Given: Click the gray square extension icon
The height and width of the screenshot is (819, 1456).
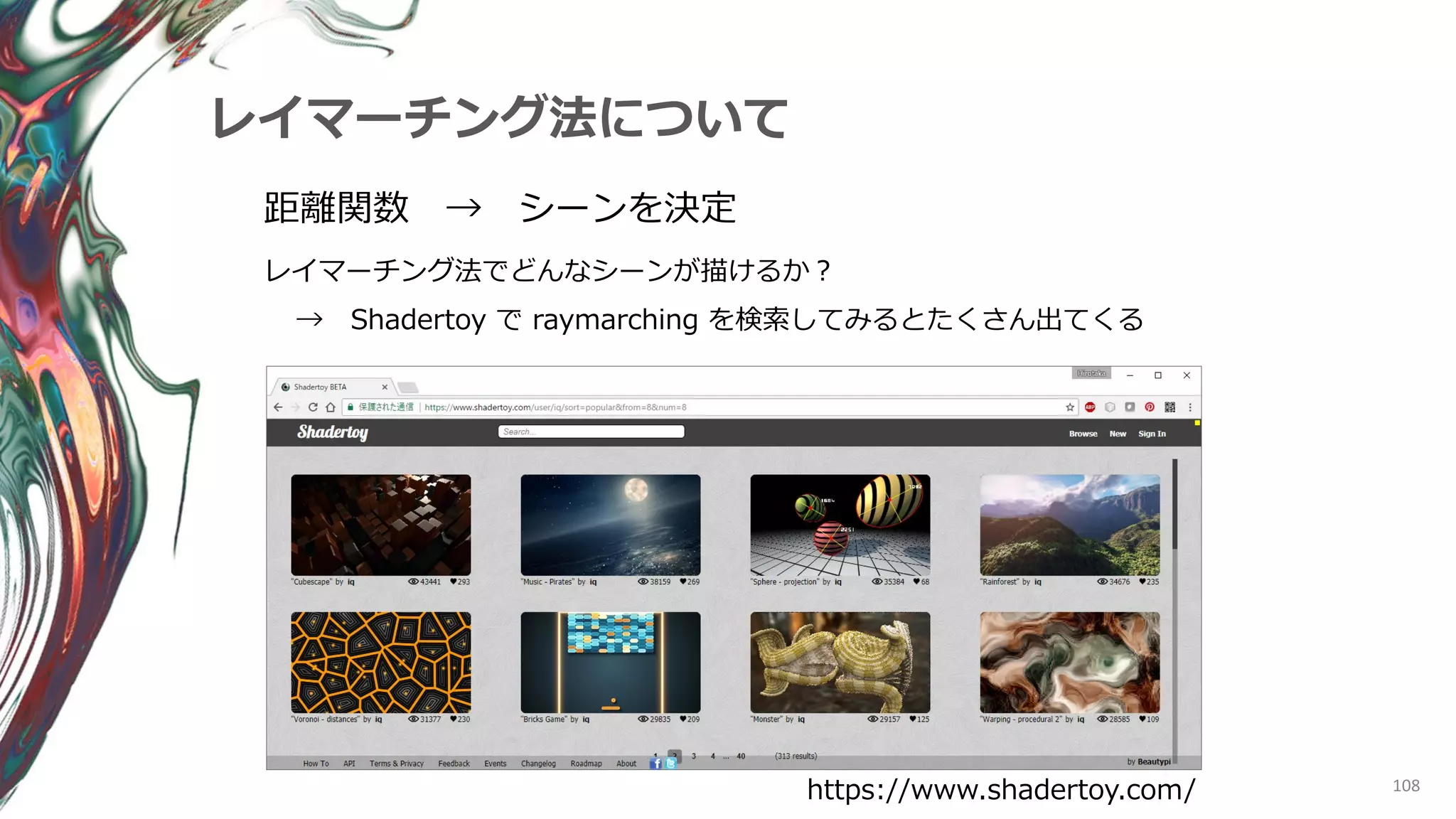Looking at the screenshot, I should point(1130,407).
